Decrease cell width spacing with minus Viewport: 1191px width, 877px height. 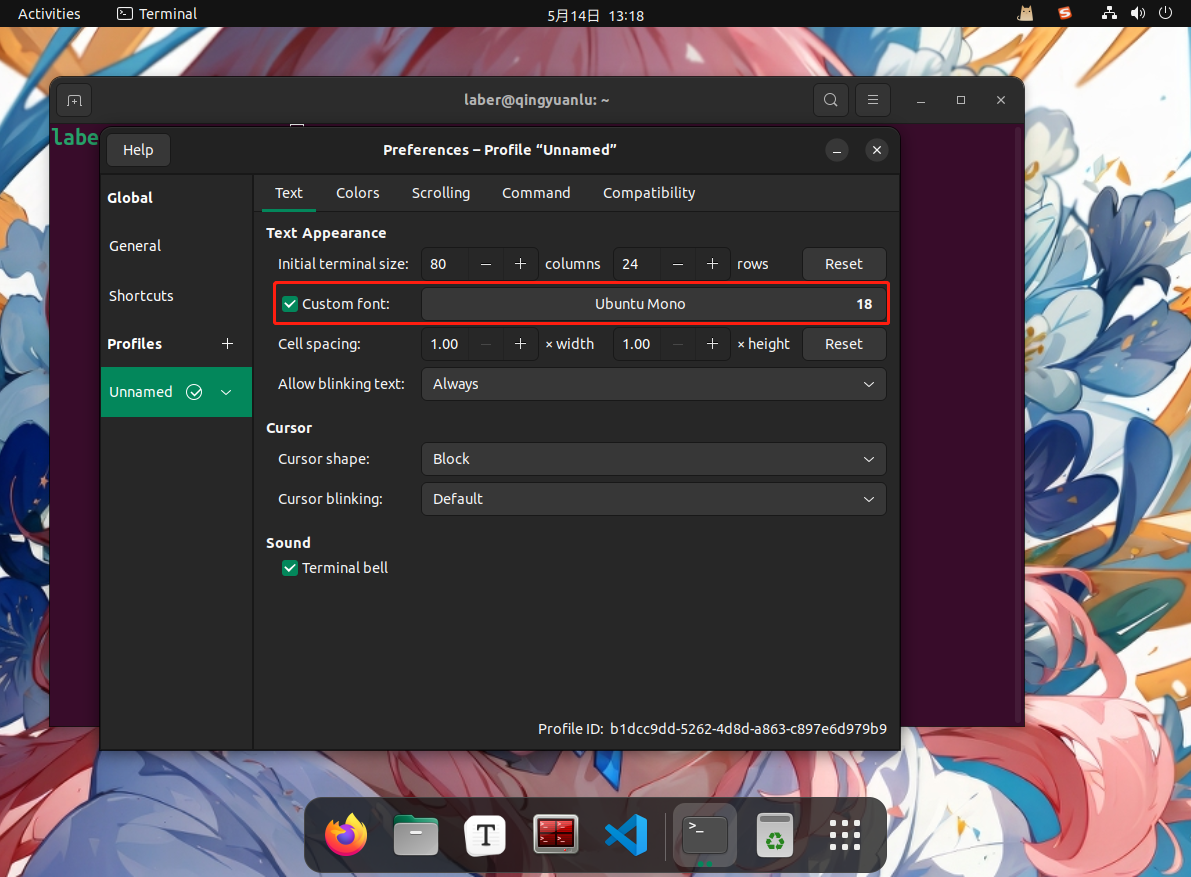[486, 344]
